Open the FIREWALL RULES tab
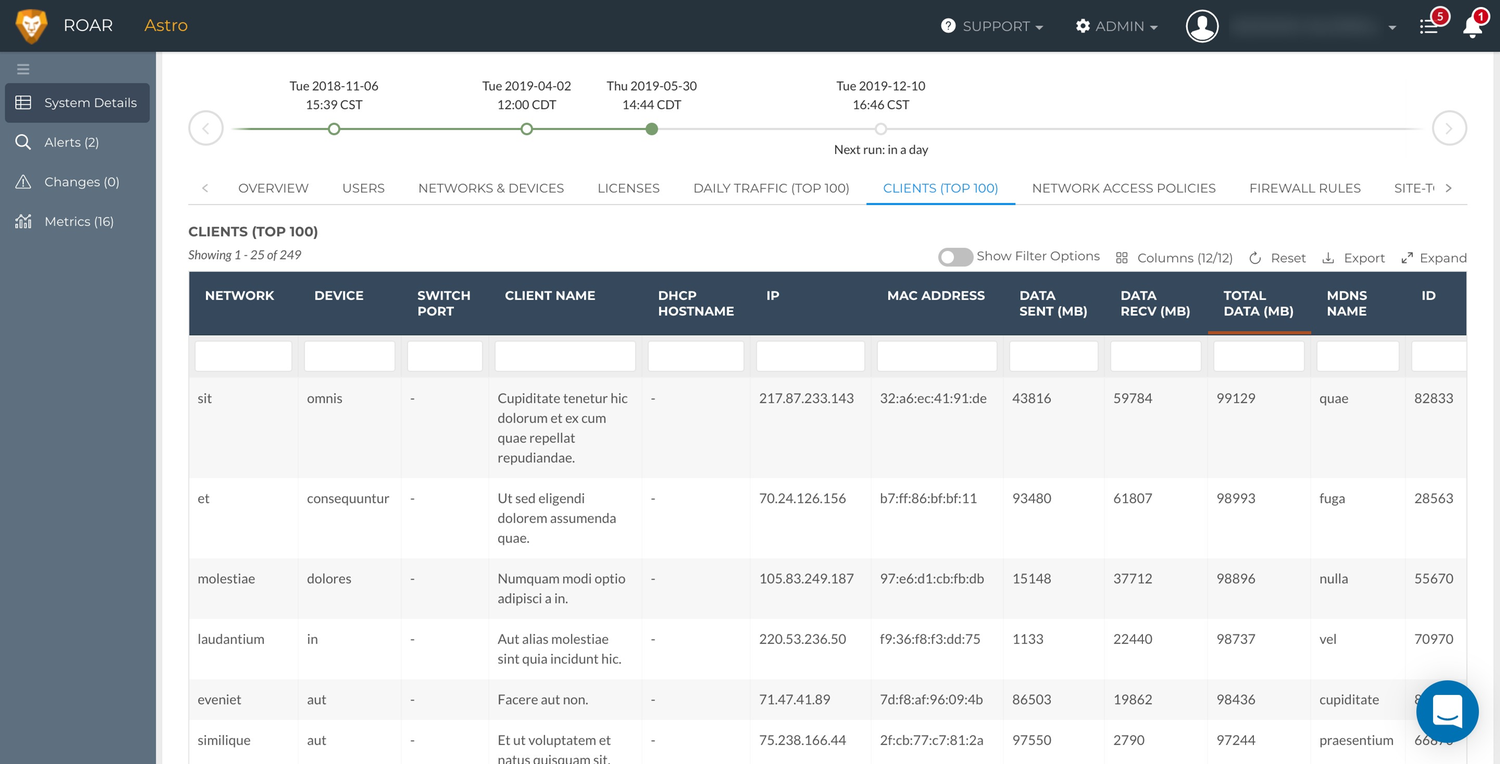 [1305, 188]
